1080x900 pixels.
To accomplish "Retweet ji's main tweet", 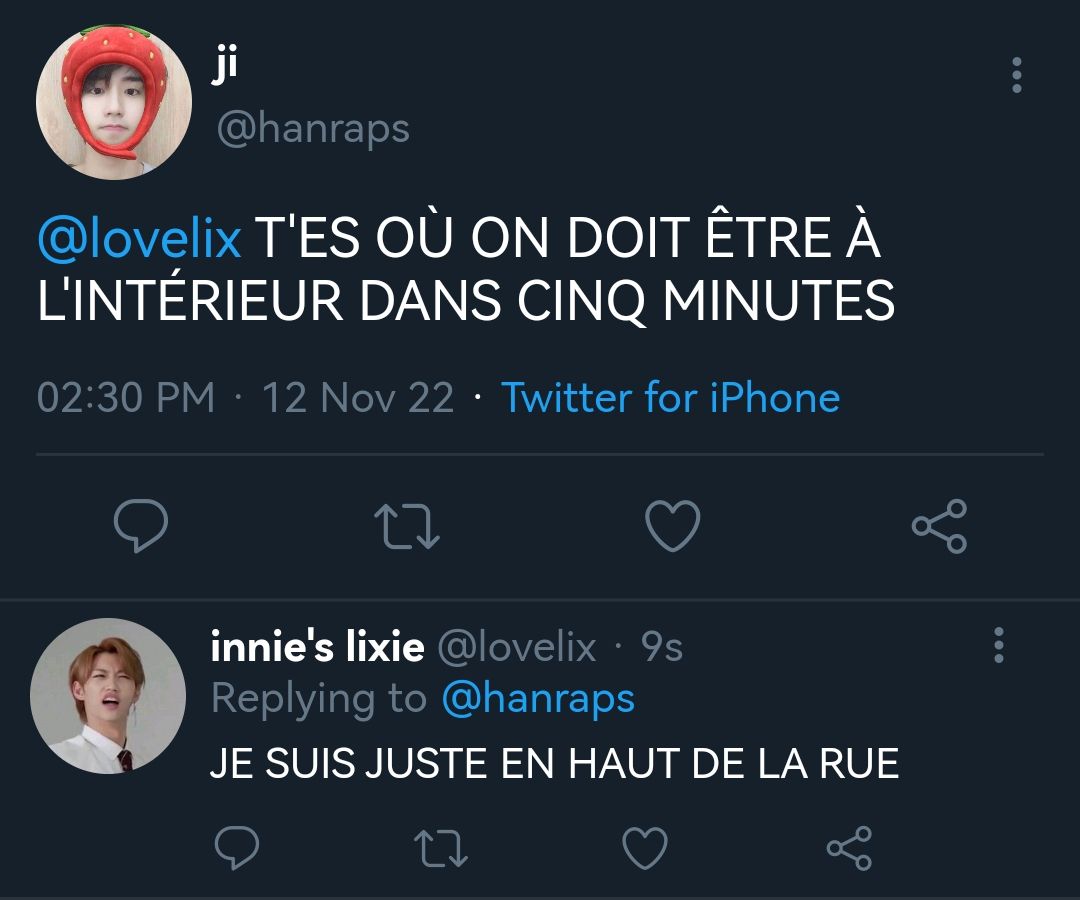I will [x=406, y=527].
